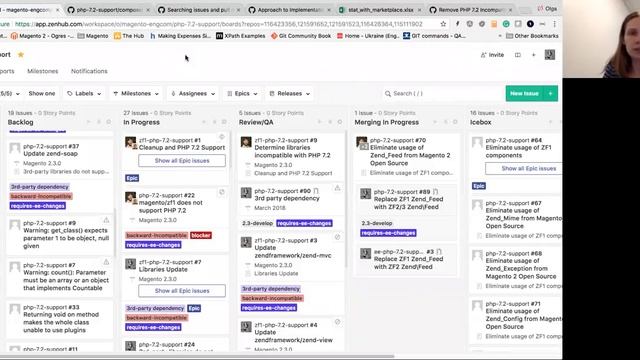Image resolution: width=640 pixels, height=360 pixels.
Task: Click the 2.3-develop label on Replace ZF1 Zend_Feed #89
Action: point(376,223)
